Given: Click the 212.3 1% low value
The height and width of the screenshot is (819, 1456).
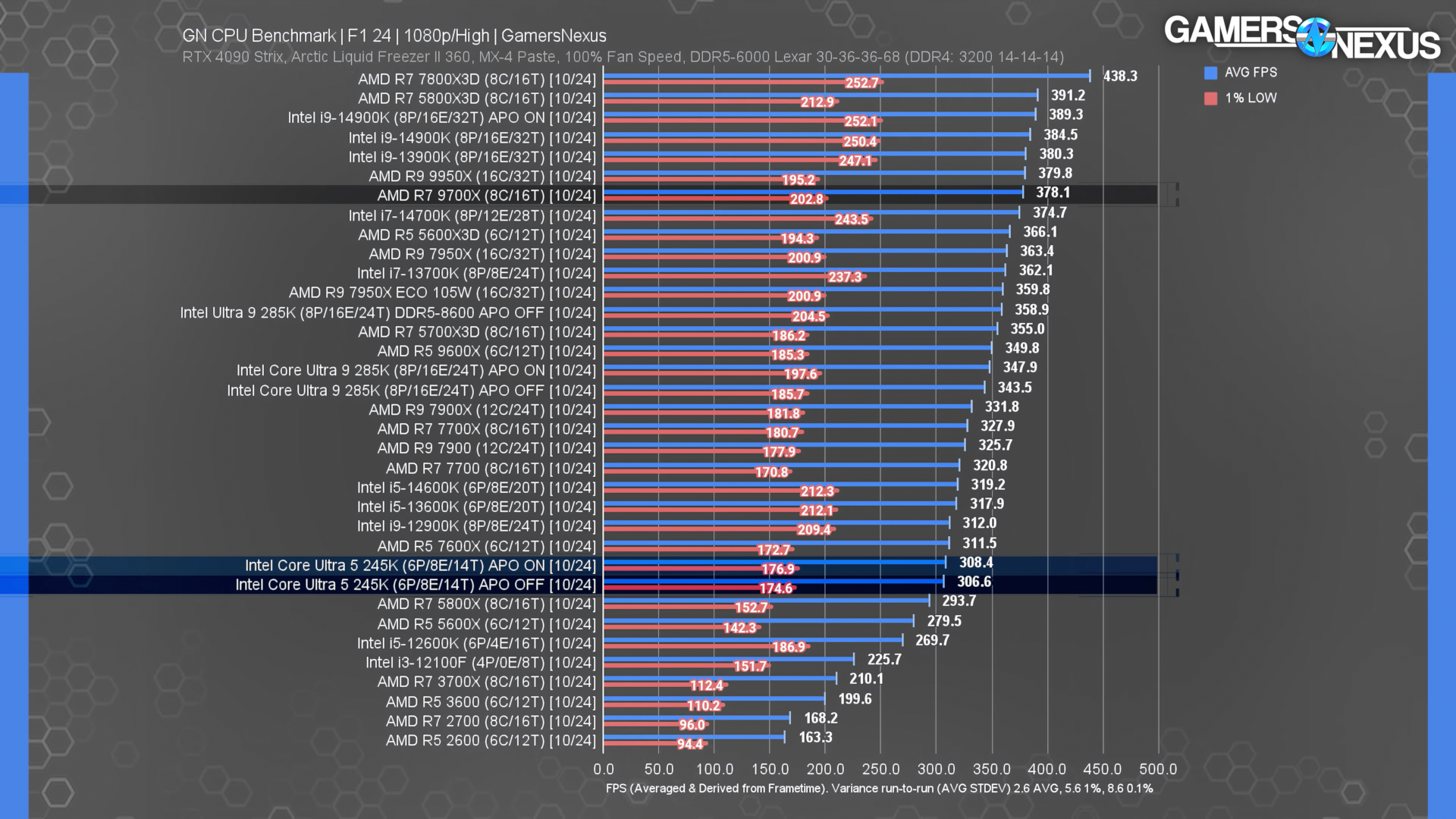Looking at the screenshot, I should 817,491.
